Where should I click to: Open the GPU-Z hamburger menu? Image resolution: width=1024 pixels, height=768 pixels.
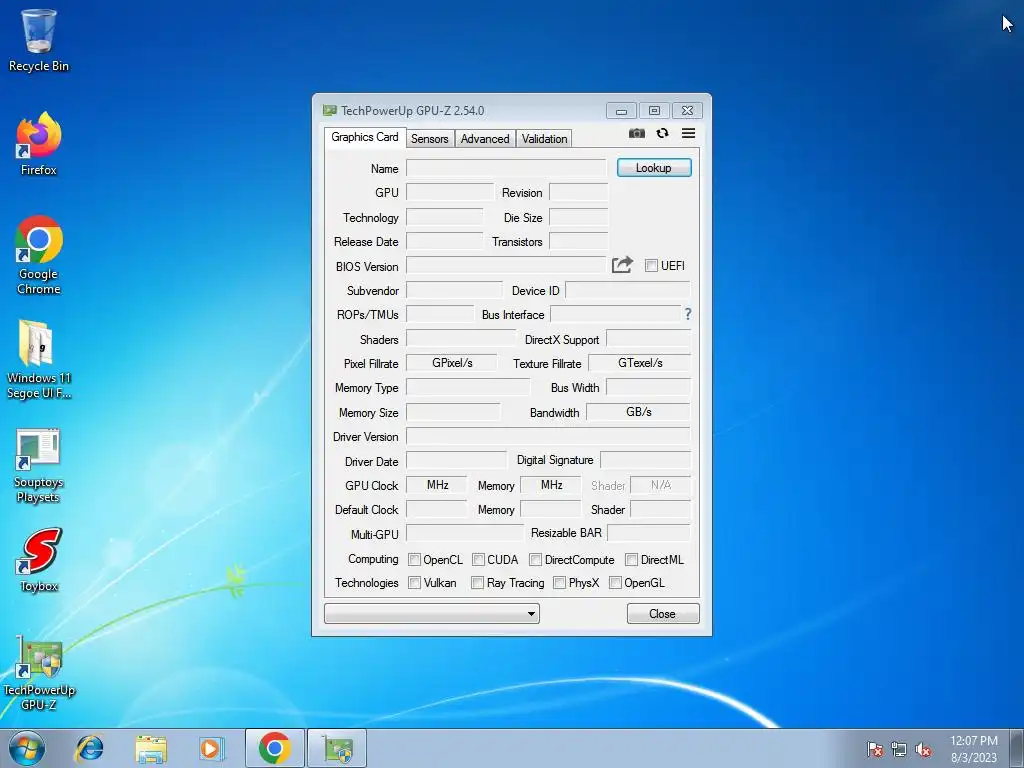pos(688,133)
